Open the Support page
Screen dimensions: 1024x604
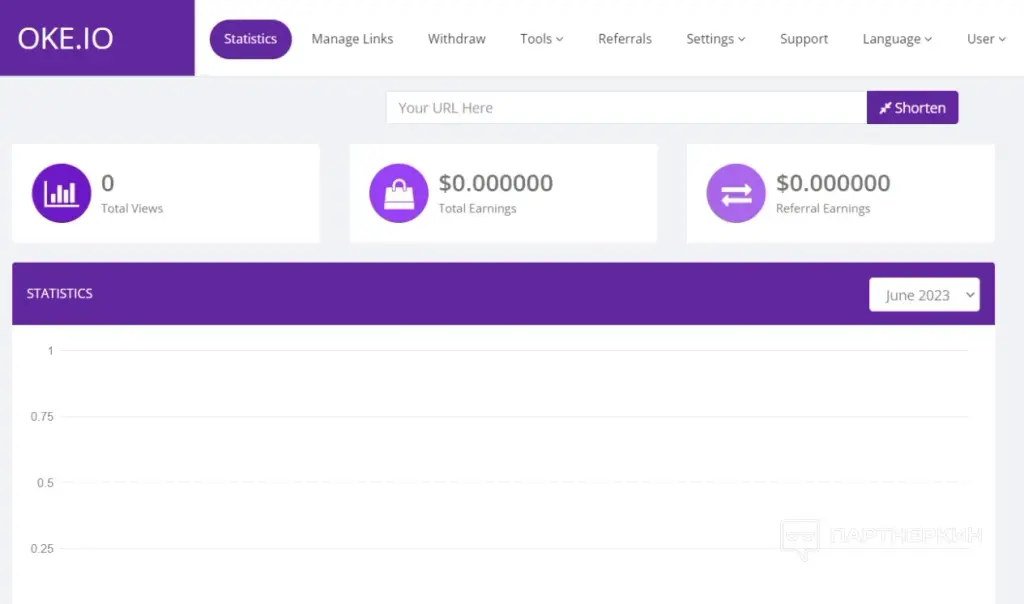pos(804,39)
